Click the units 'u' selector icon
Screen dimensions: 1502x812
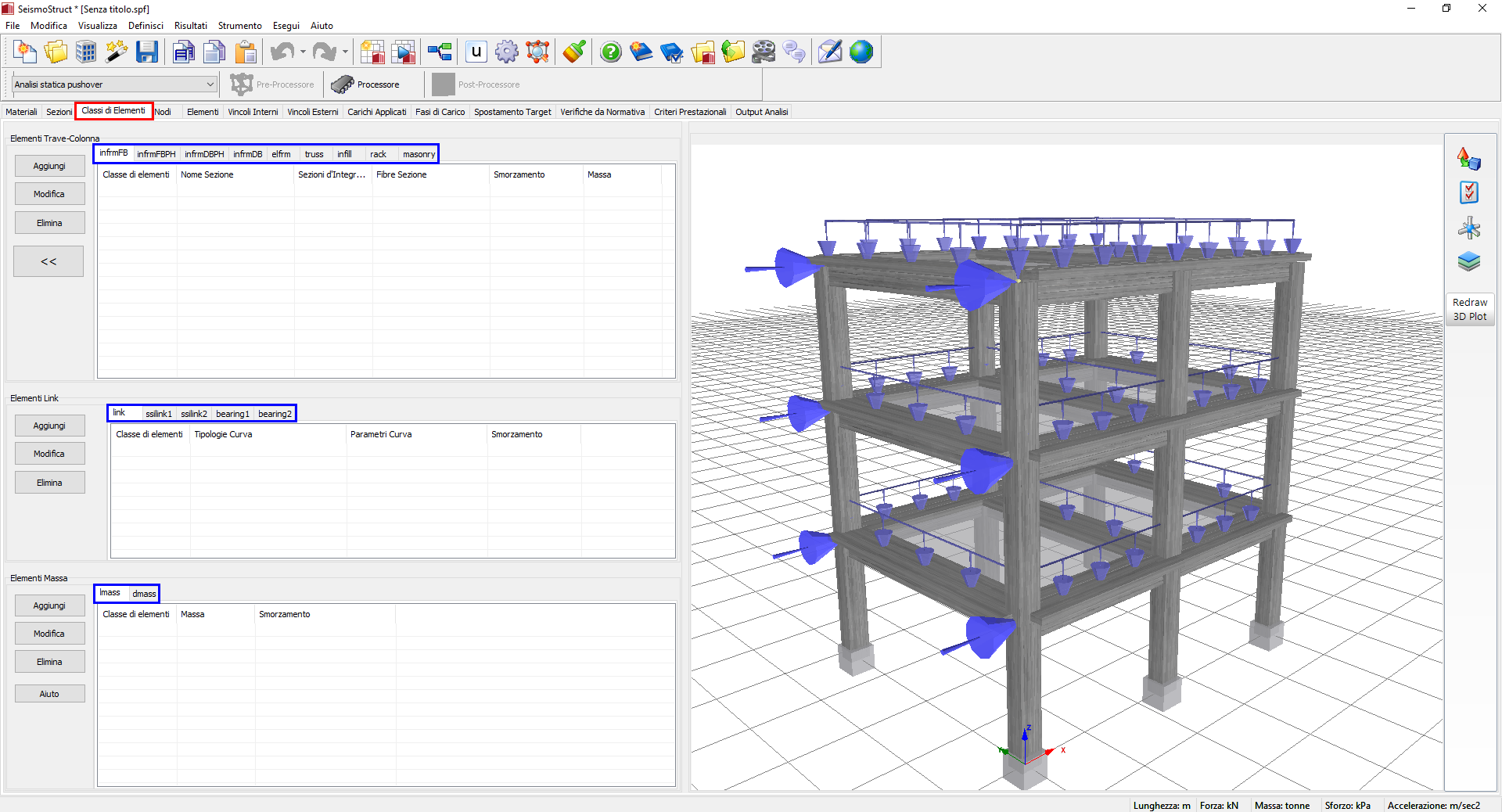pyautogui.click(x=476, y=52)
